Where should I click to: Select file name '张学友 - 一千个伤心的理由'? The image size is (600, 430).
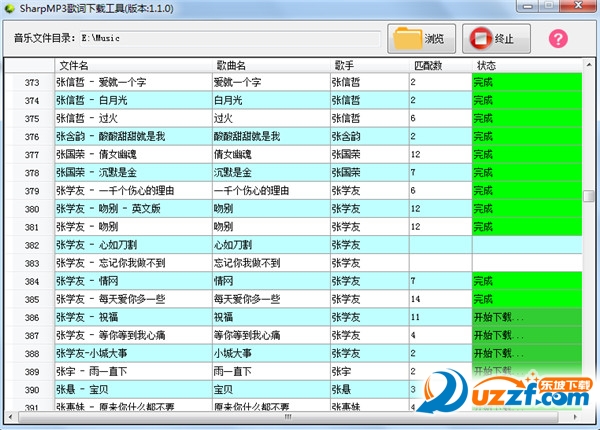click(x=134, y=191)
